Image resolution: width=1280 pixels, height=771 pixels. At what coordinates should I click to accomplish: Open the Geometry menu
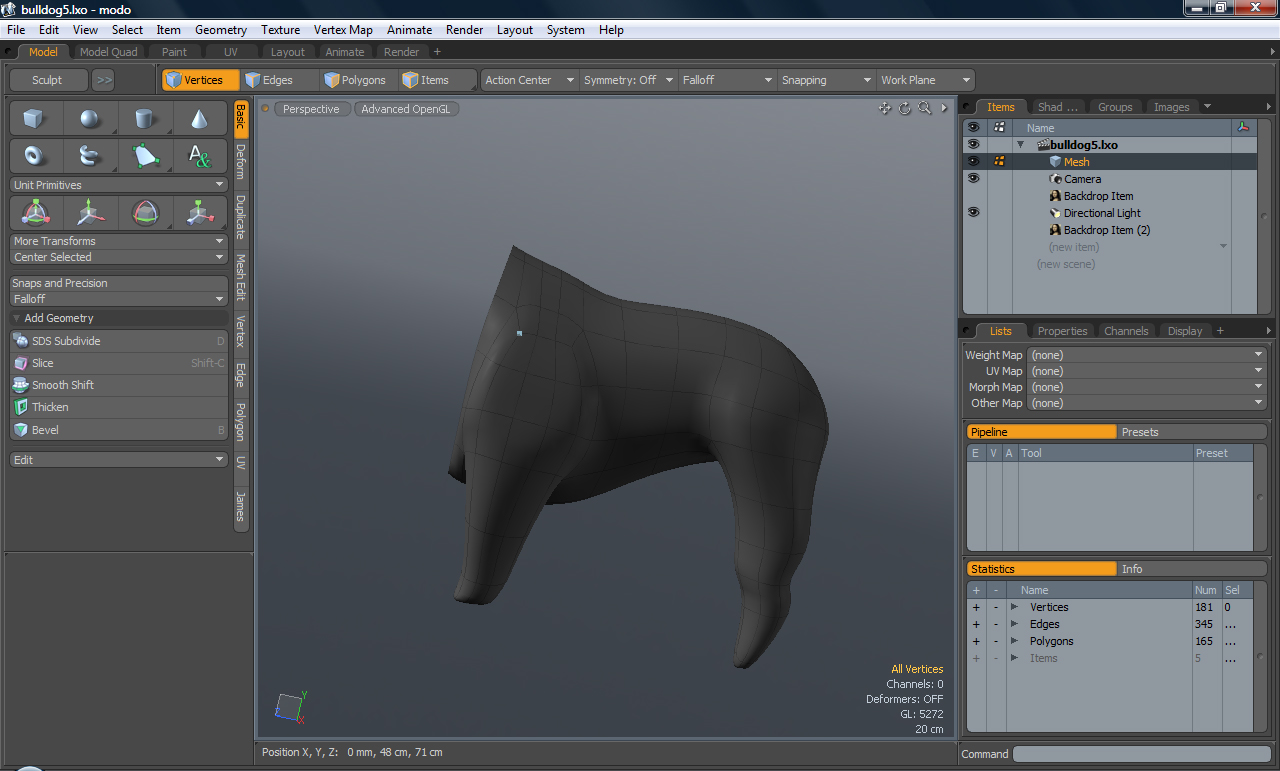(x=221, y=30)
